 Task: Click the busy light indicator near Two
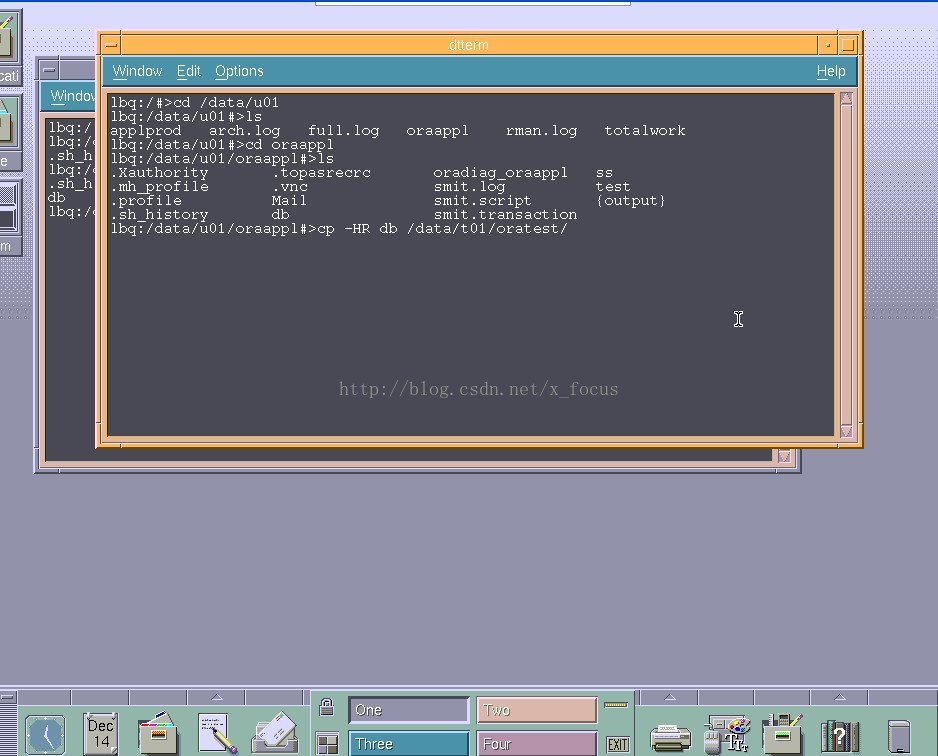tap(616, 705)
